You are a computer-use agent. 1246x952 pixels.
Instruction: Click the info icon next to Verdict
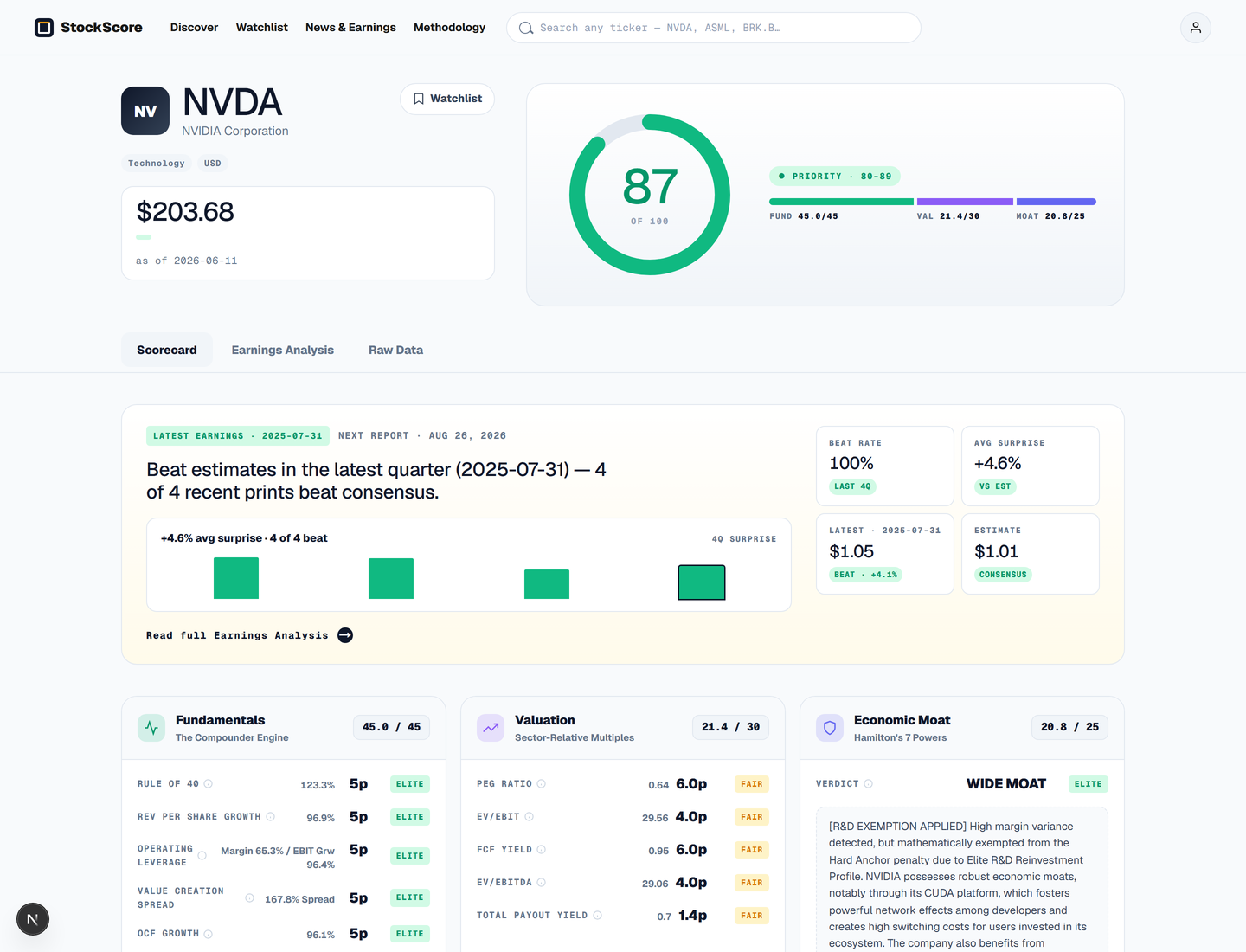[868, 784]
